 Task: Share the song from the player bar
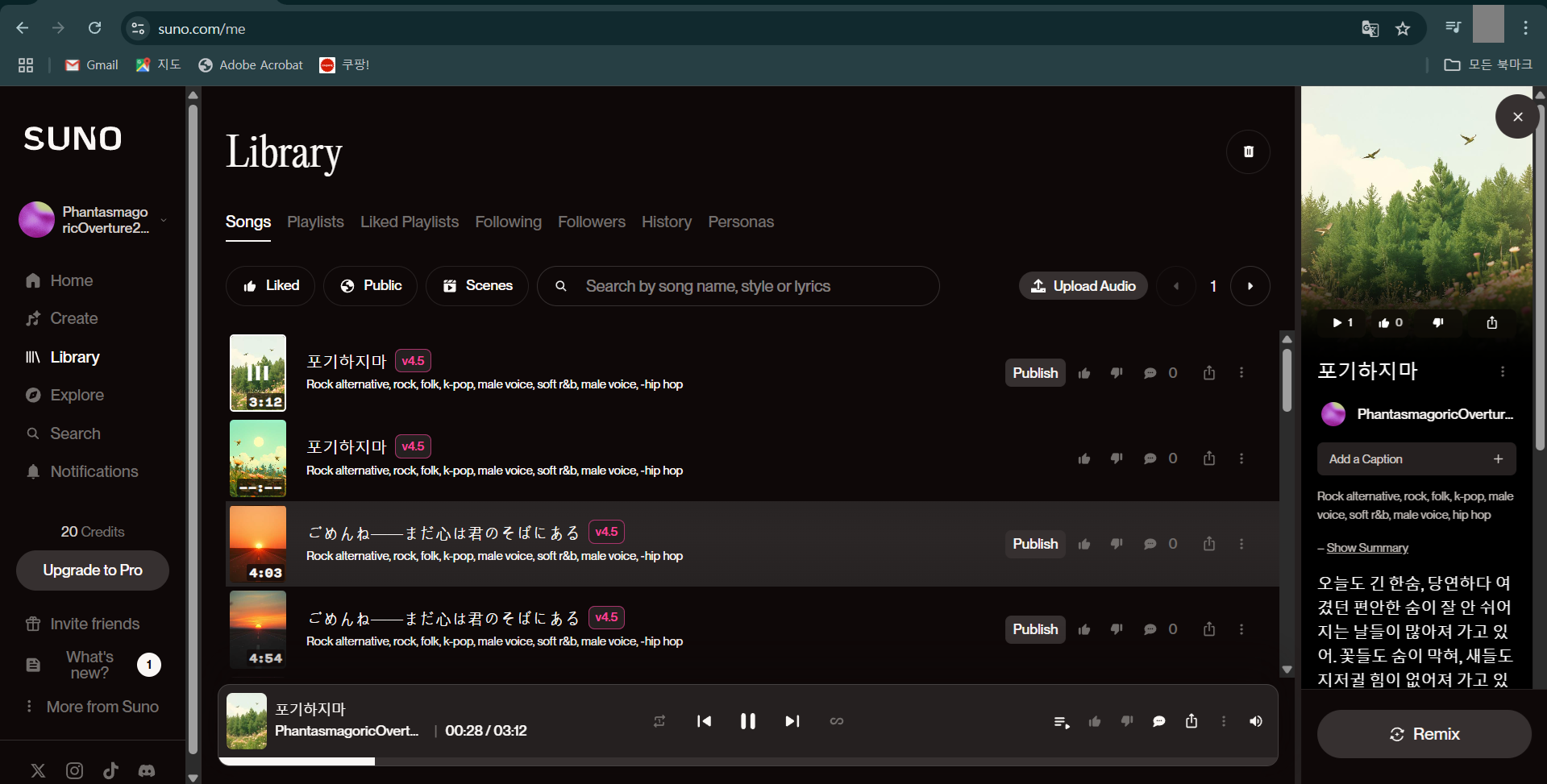[1191, 721]
